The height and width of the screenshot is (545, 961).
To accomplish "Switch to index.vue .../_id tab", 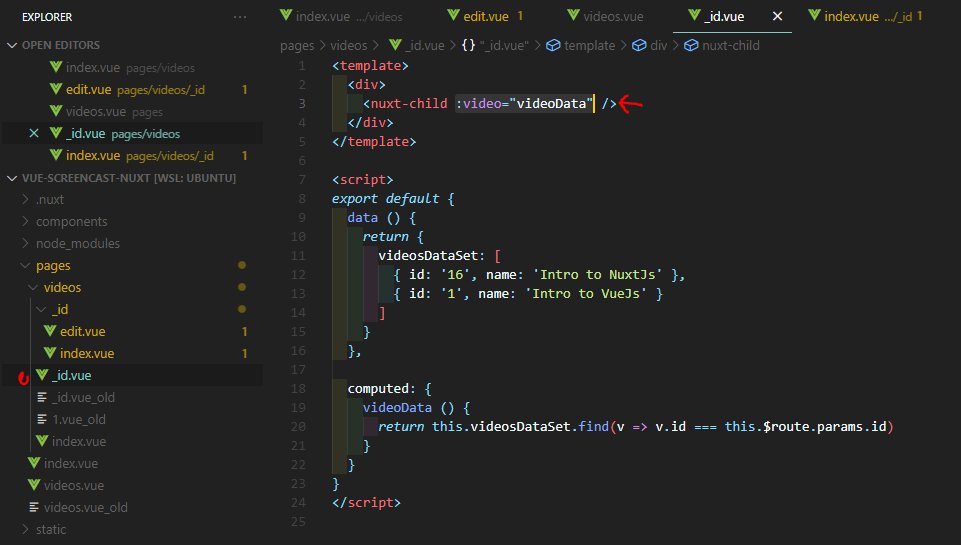I will [865, 17].
